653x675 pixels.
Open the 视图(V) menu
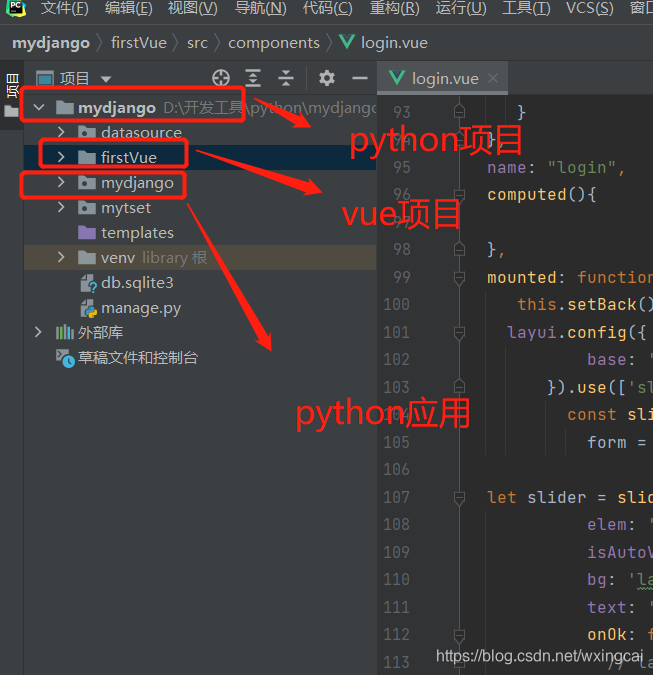pos(192,8)
